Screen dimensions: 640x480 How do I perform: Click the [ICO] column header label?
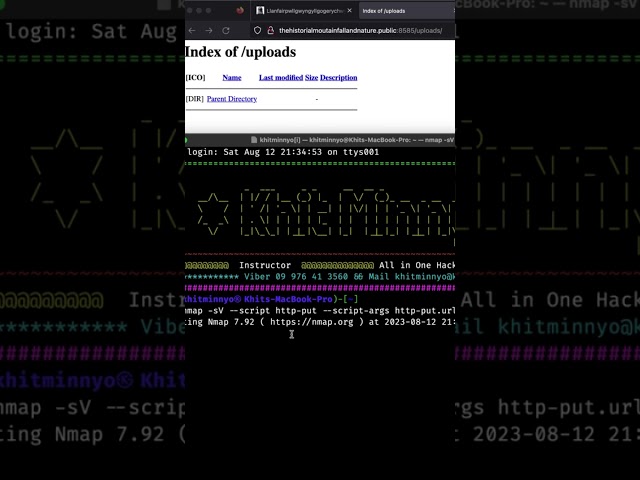click(196, 78)
